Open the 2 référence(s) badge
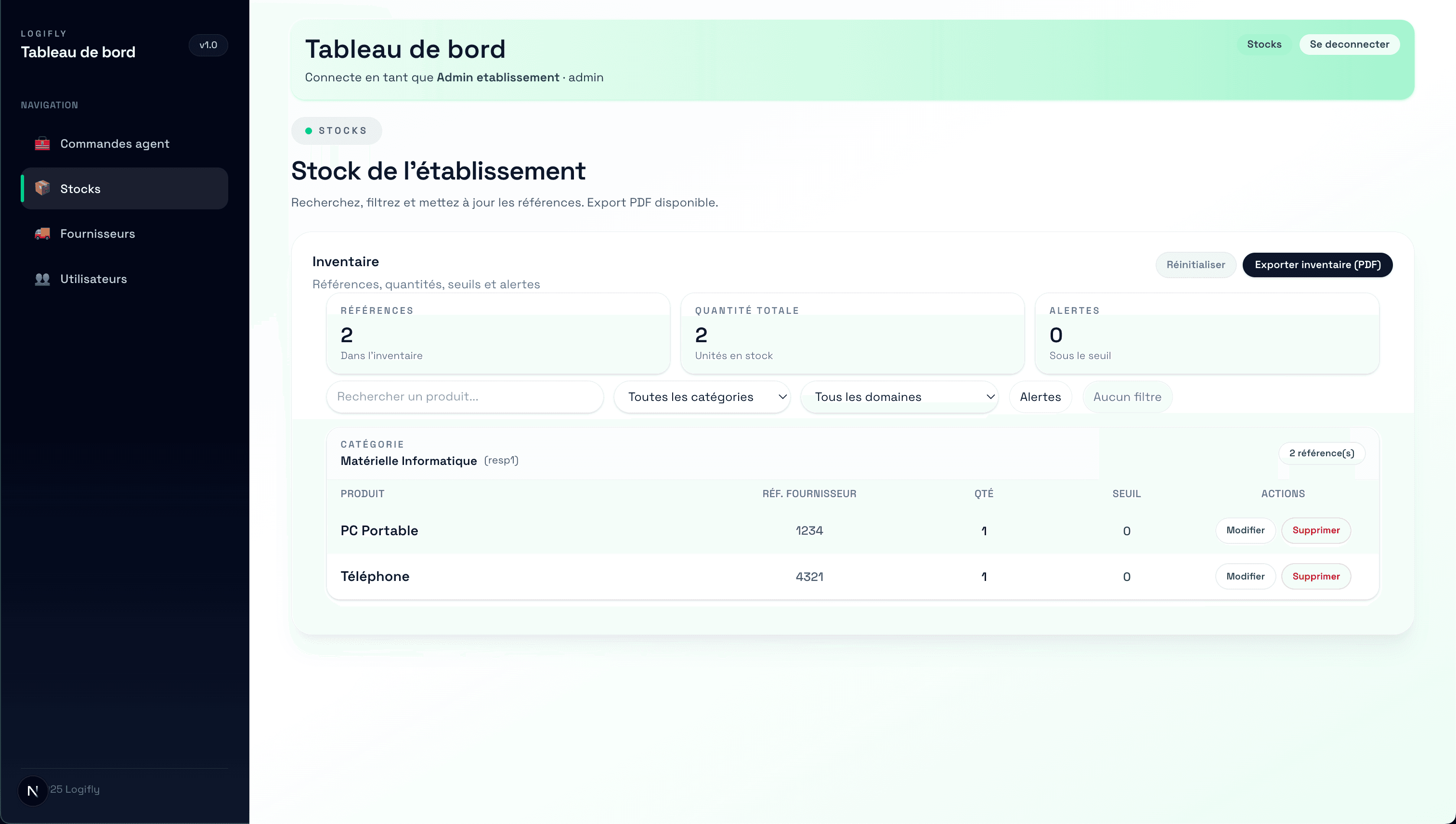 pyautogui.click(x=1323, y=453)
